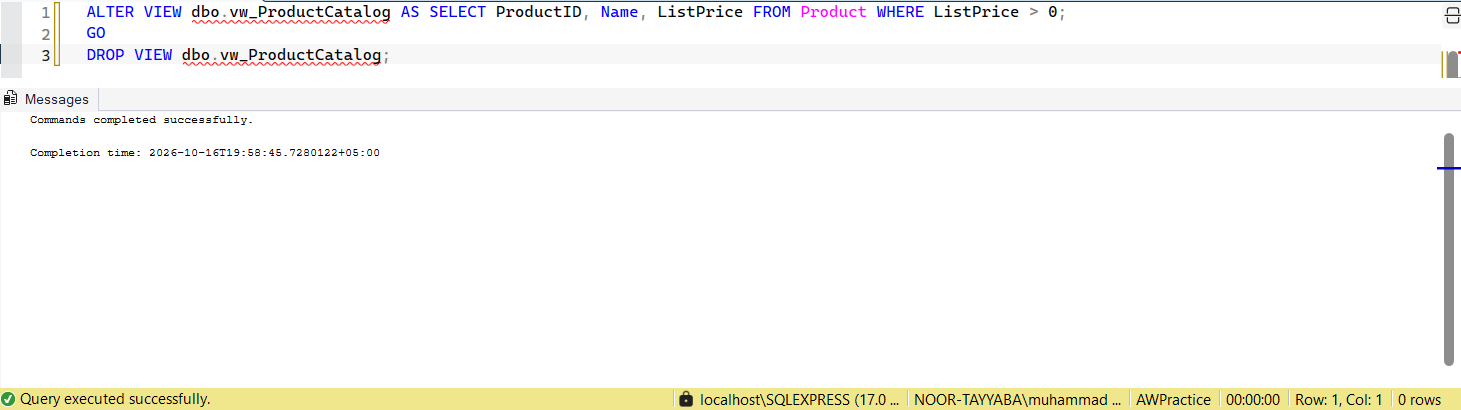1461x410 pixels.
Task: Click the '0 rows' status entry
Action: [1420, 399]
